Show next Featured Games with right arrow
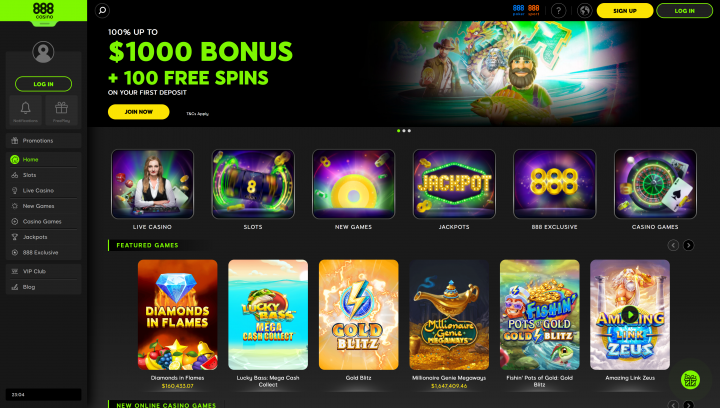The width and height of the screenshot is (720, 408). point(688,245)
